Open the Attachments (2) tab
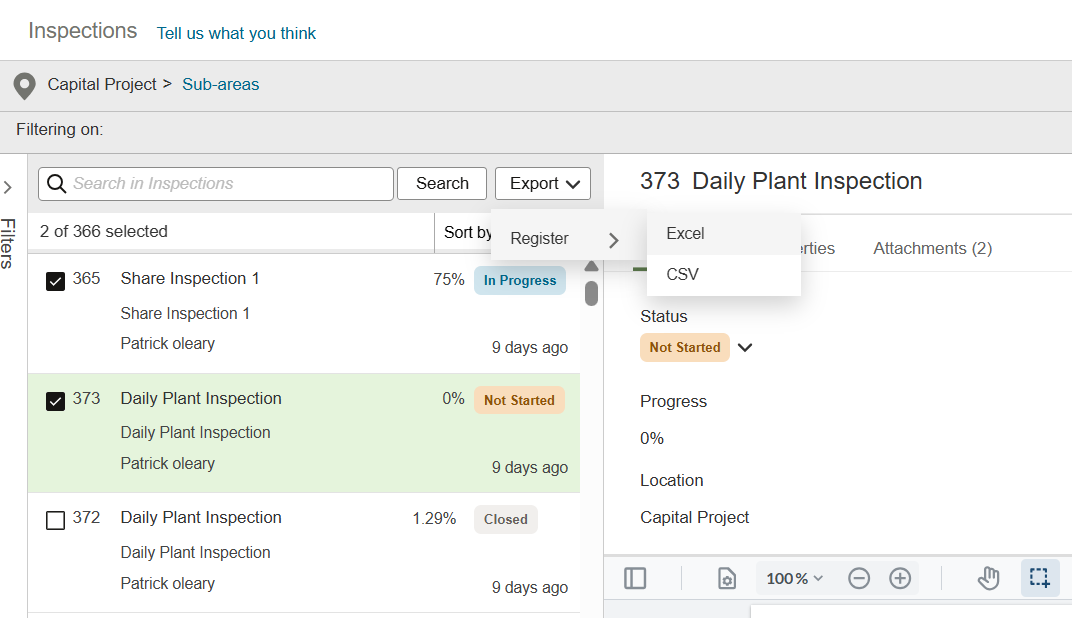Screen dimensions: 1072x618 tap(933, 248)
